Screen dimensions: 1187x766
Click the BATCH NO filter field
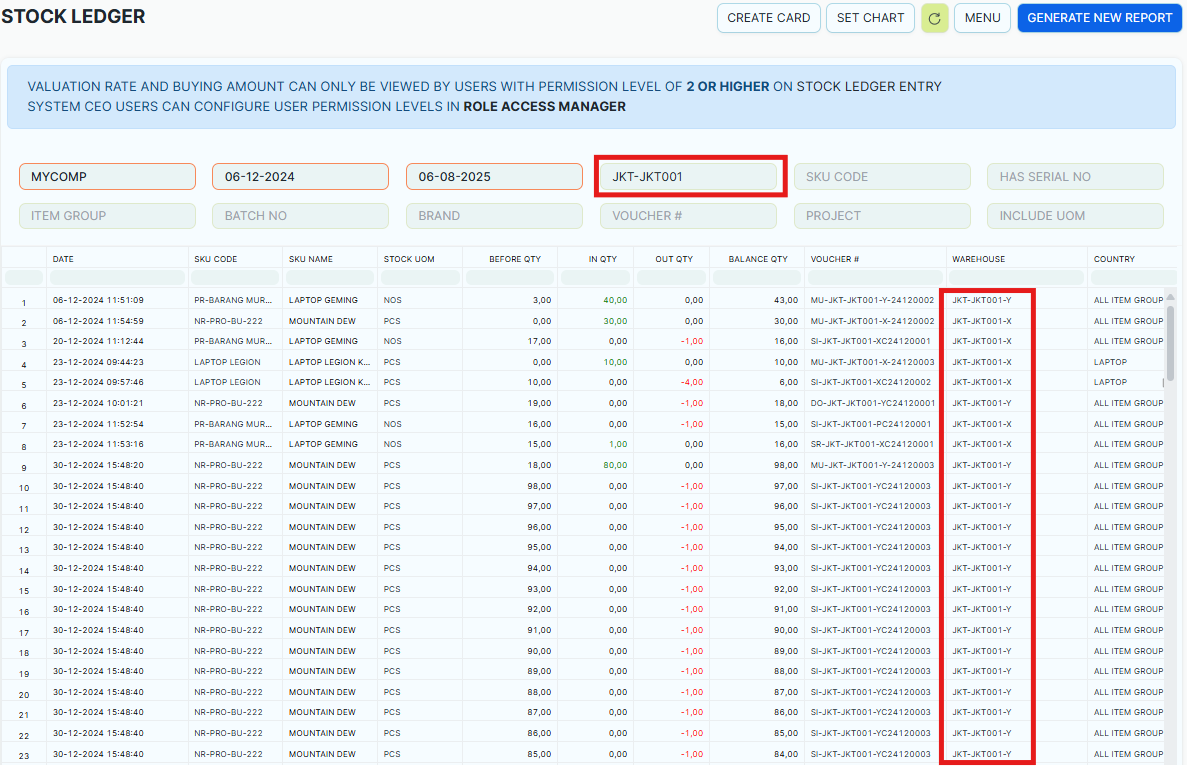point(301,216)
